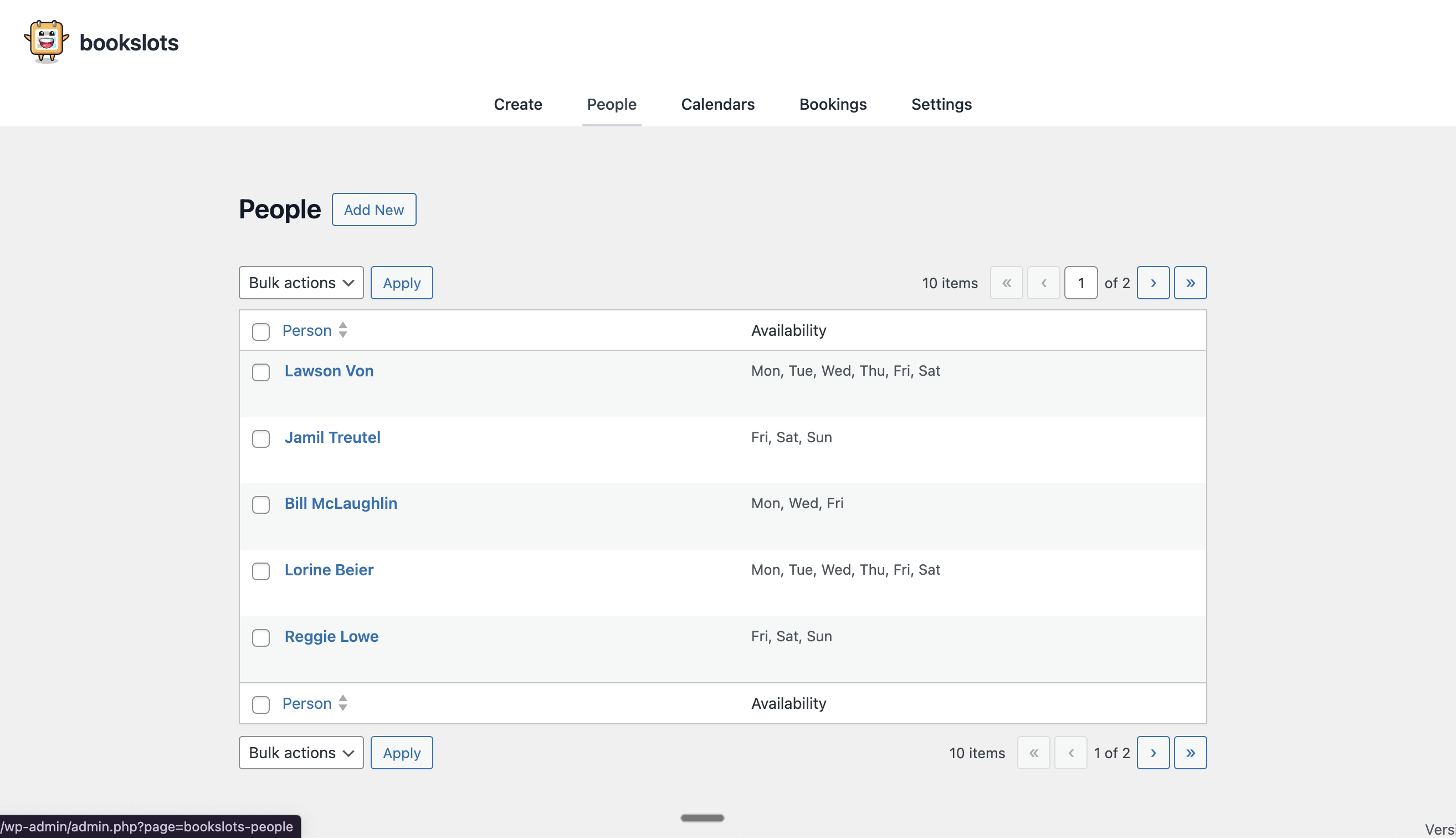Go to next page using top arrow

click(1153, 283)
